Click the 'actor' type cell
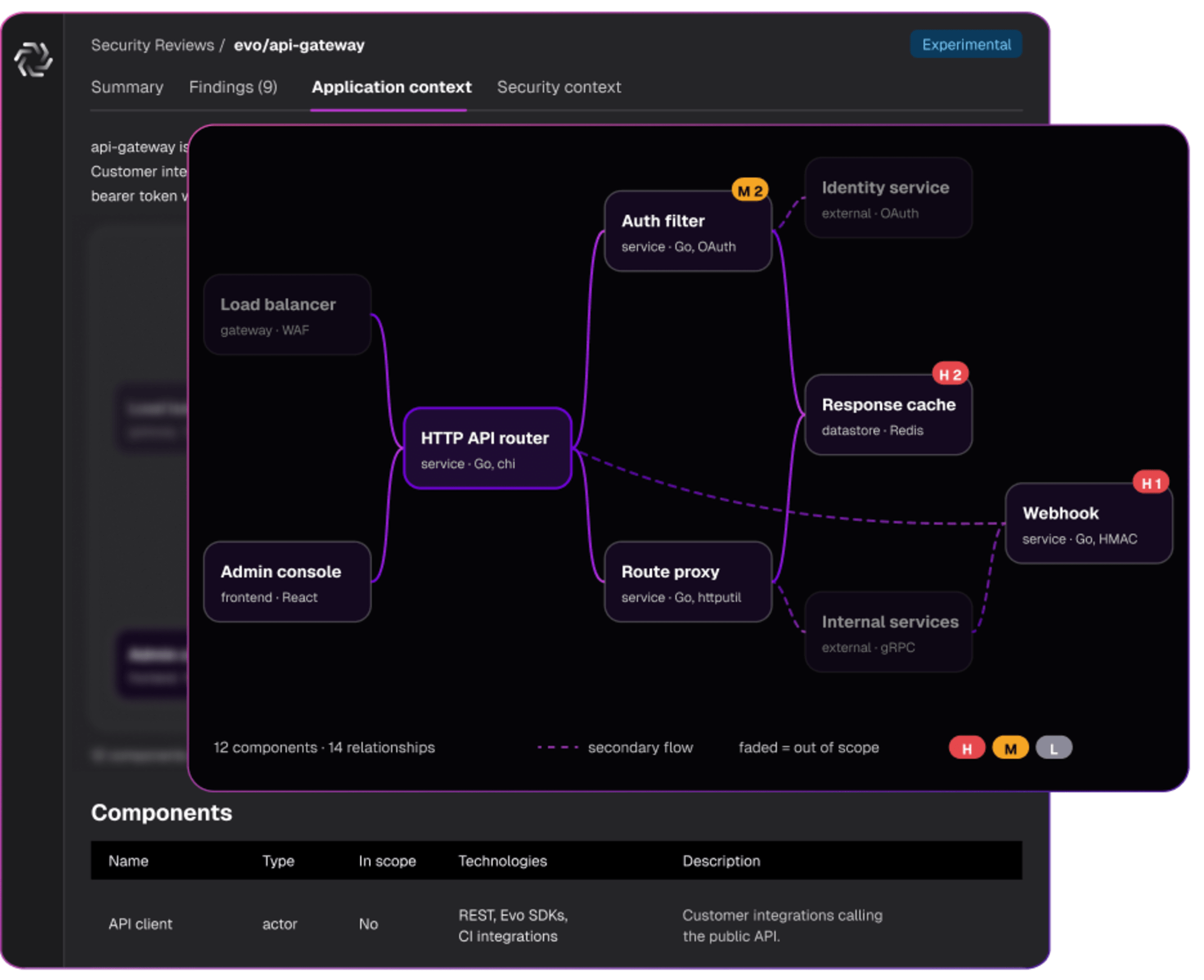 coord(279,924)
